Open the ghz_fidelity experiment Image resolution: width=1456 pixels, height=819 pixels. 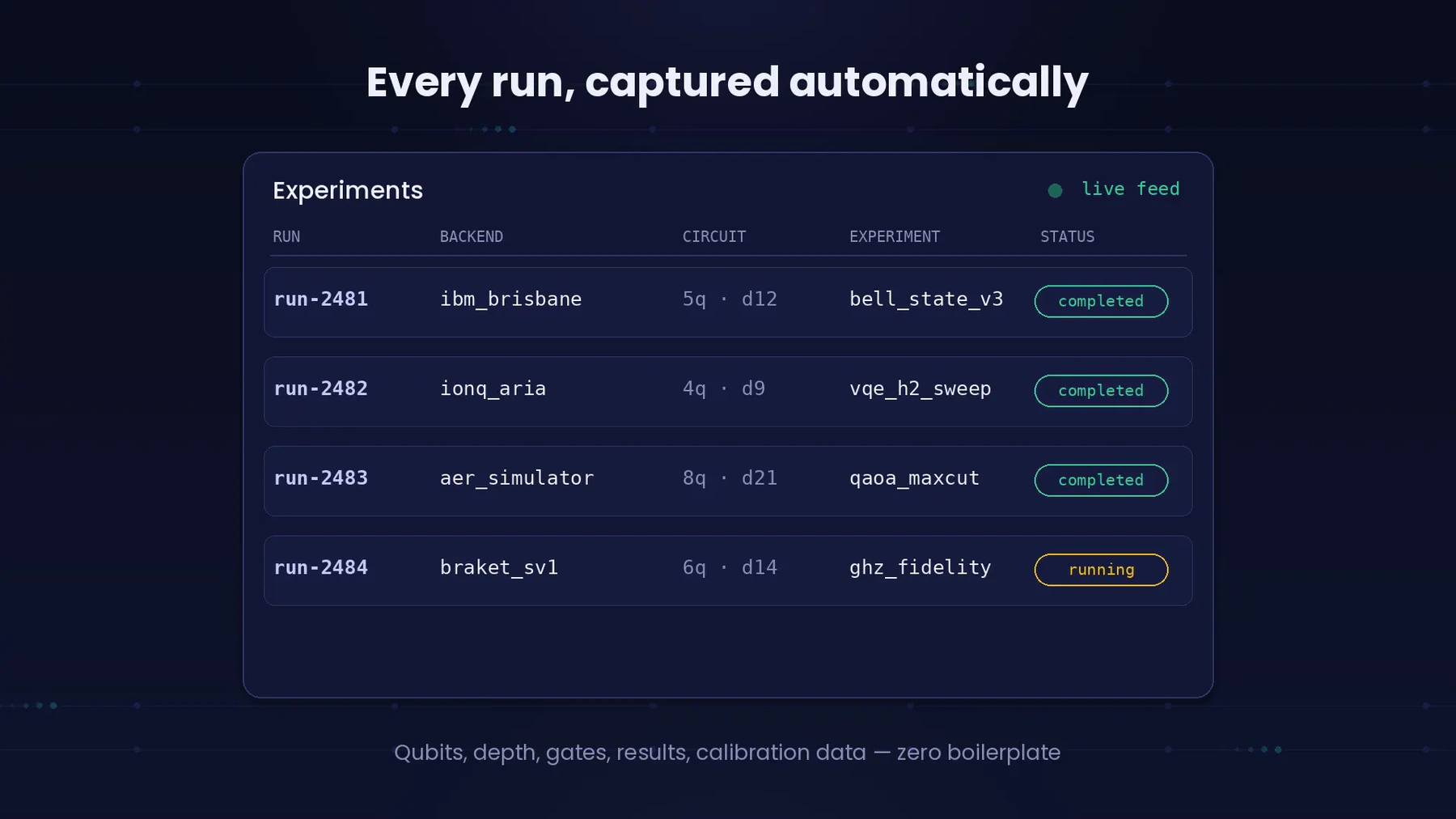click(x=921, y=567)
